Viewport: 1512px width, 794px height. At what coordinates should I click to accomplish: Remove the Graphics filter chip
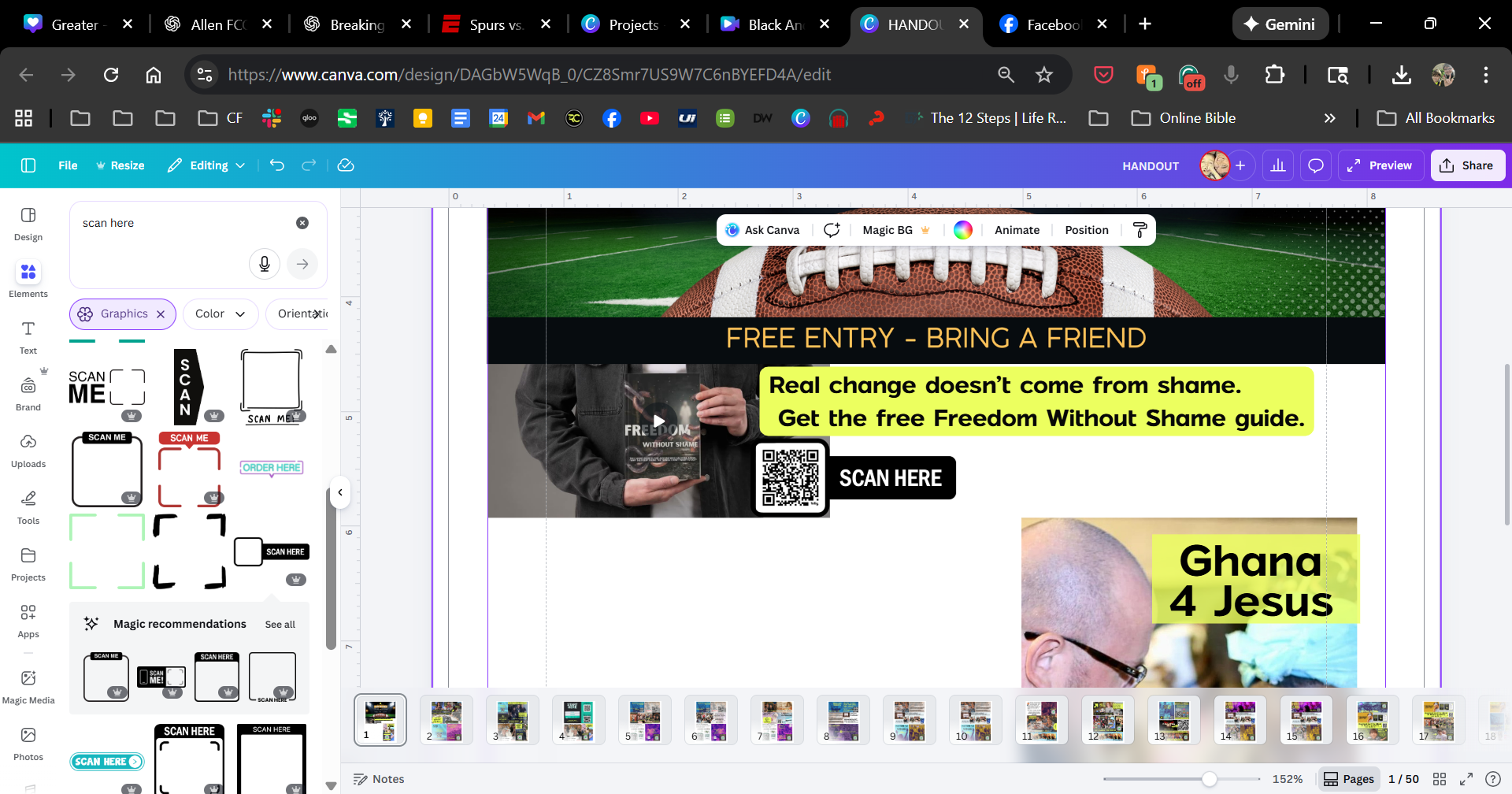161,314
